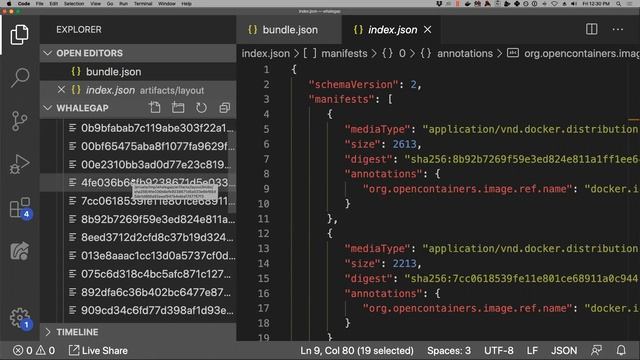Refresh the WHALEGAP explorer

coord(201,108)
